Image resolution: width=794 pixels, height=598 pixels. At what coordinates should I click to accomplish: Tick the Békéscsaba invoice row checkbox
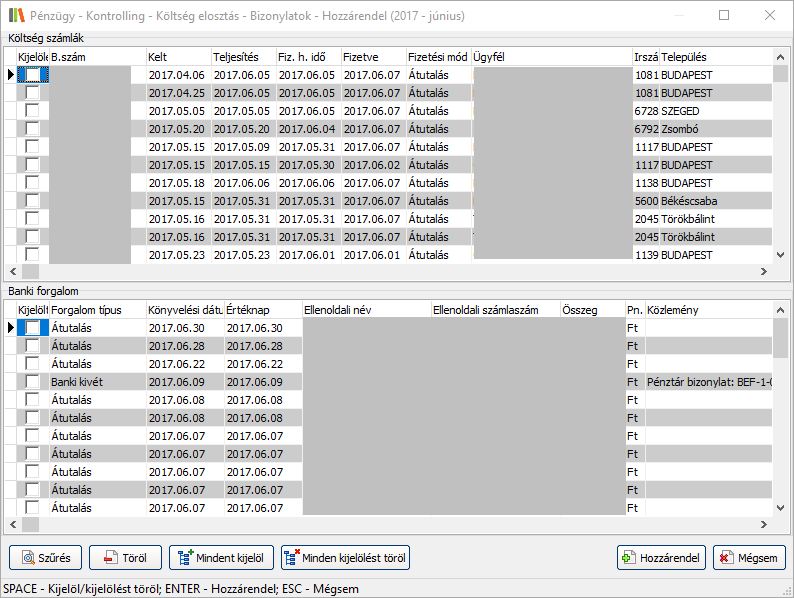33,201
